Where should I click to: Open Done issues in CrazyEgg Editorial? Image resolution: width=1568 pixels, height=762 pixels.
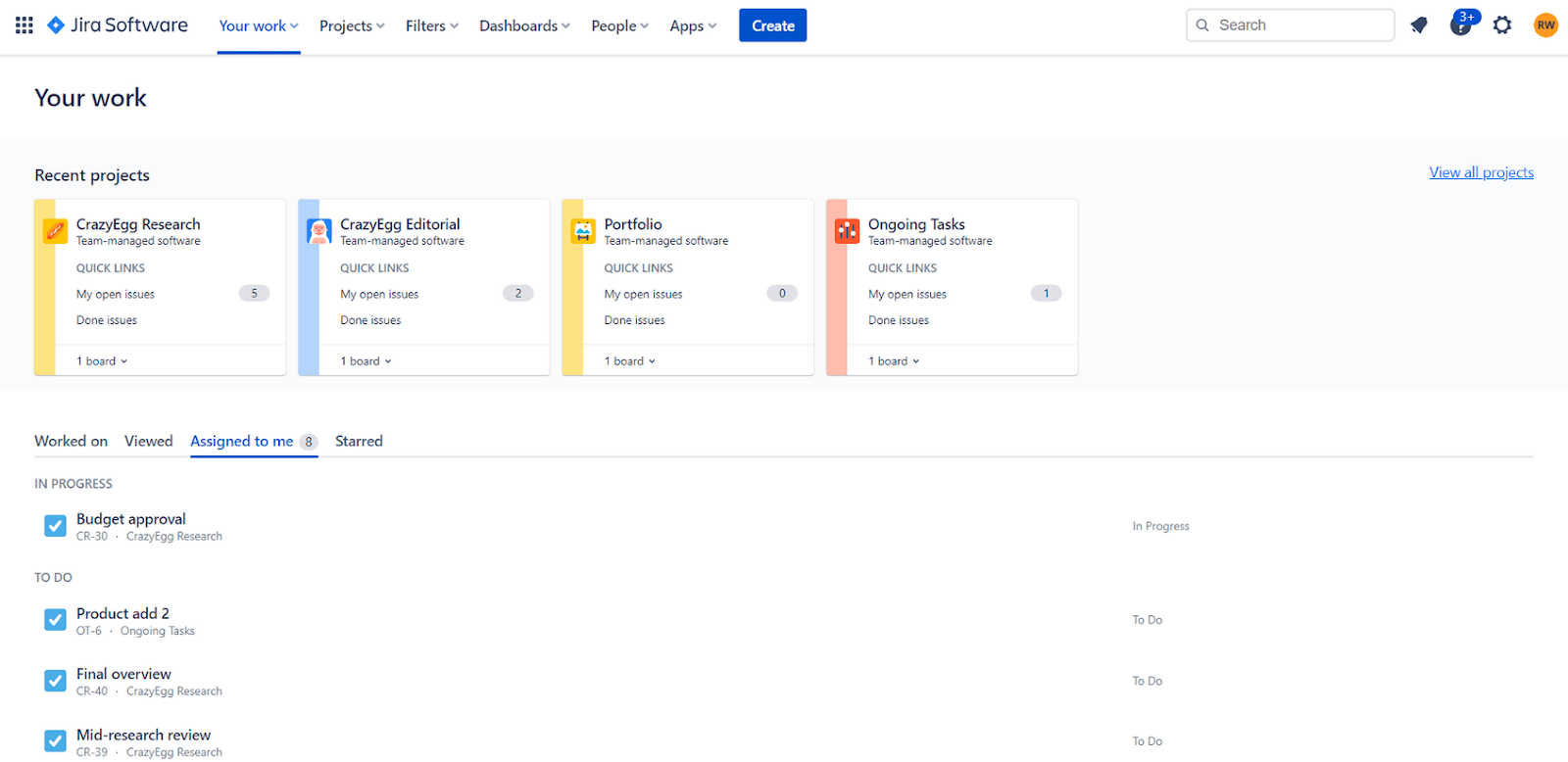pos(370,320)
